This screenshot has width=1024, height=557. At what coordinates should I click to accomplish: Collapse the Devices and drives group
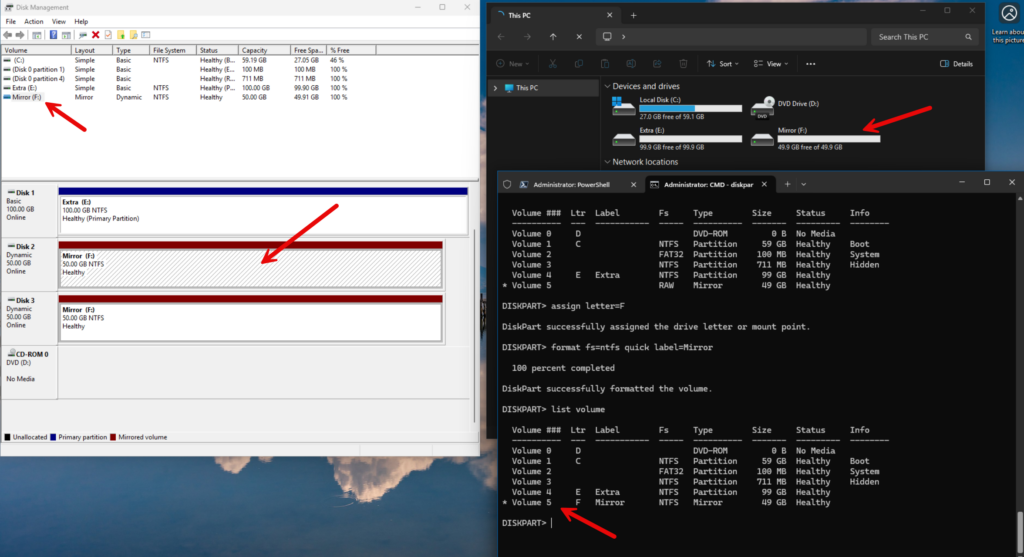[x=607, y=86]
